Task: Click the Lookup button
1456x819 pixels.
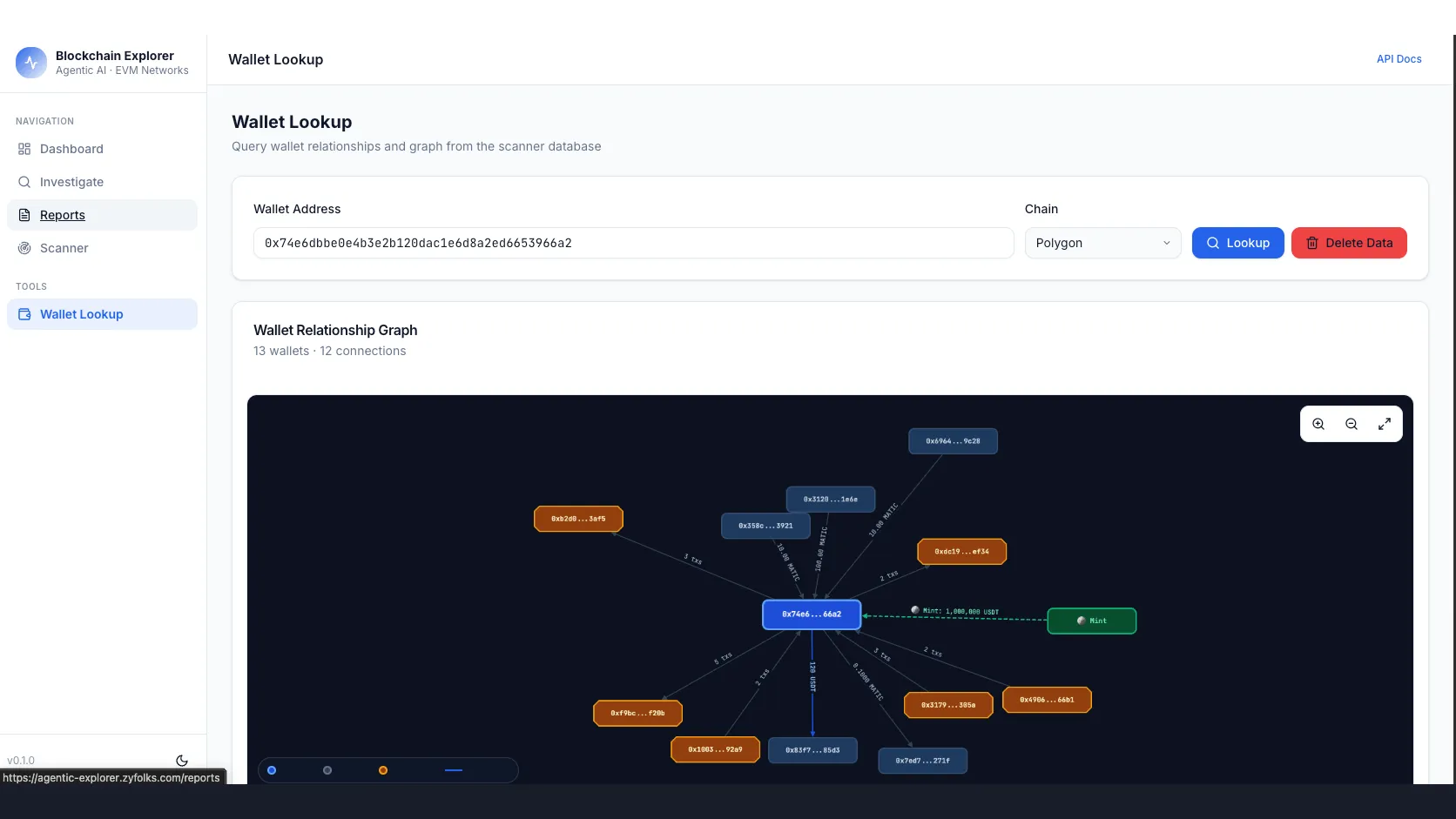Action: click(x=1237, y=243)
